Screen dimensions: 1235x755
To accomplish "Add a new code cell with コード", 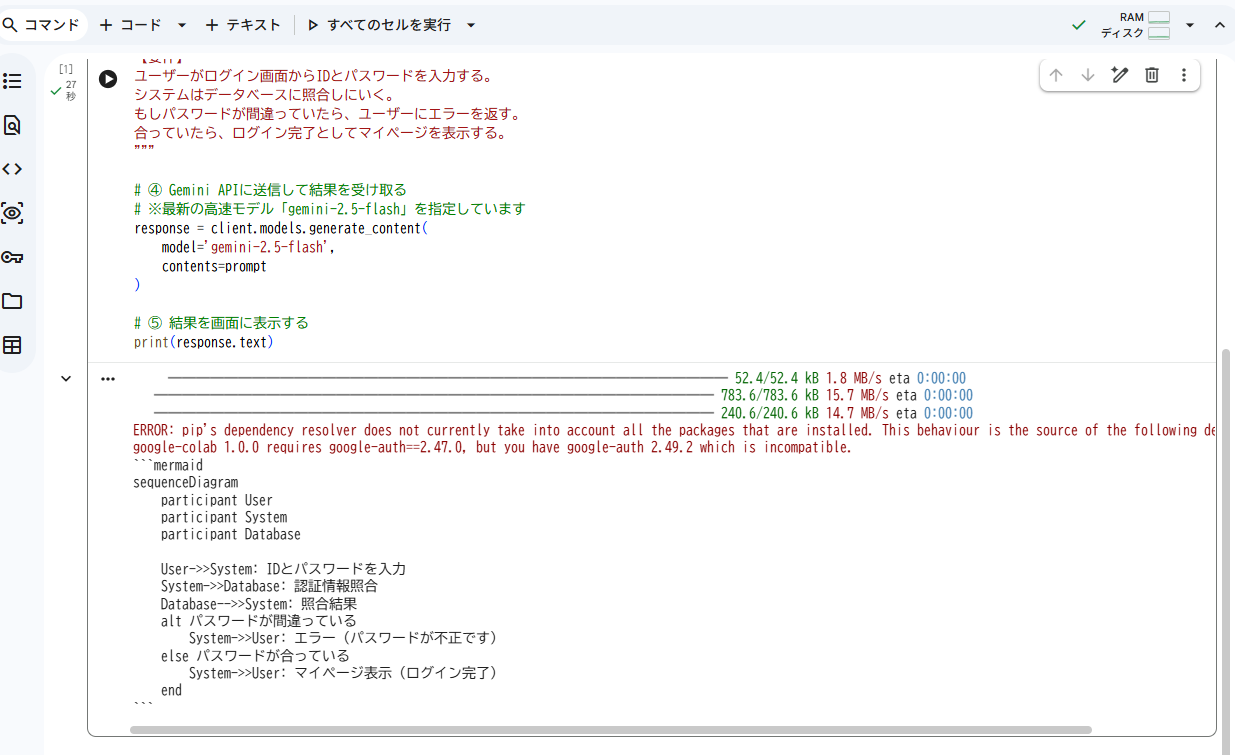I will click(x=130, y=25).
